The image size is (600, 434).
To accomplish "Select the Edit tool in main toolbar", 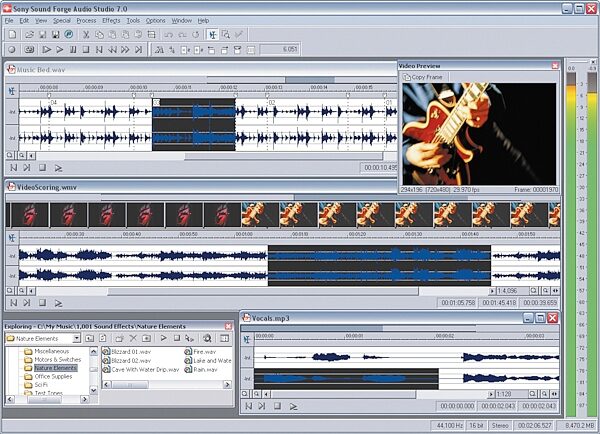I will click(x=213, y=35).
